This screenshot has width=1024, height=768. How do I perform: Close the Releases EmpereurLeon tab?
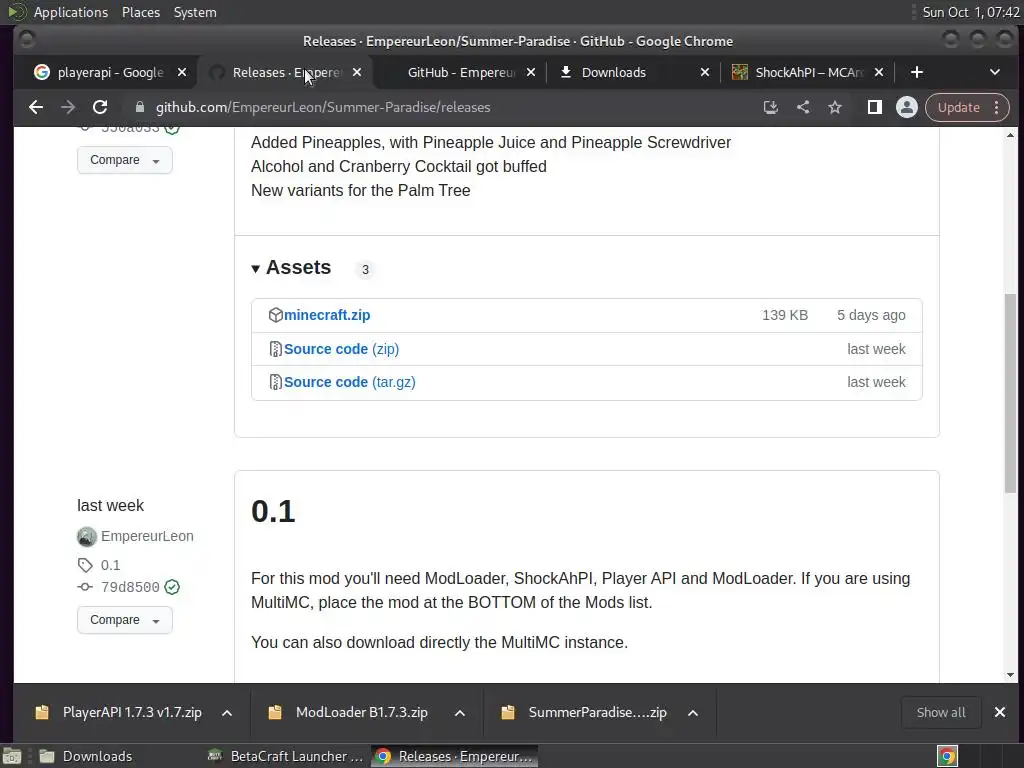click(357, 72)
